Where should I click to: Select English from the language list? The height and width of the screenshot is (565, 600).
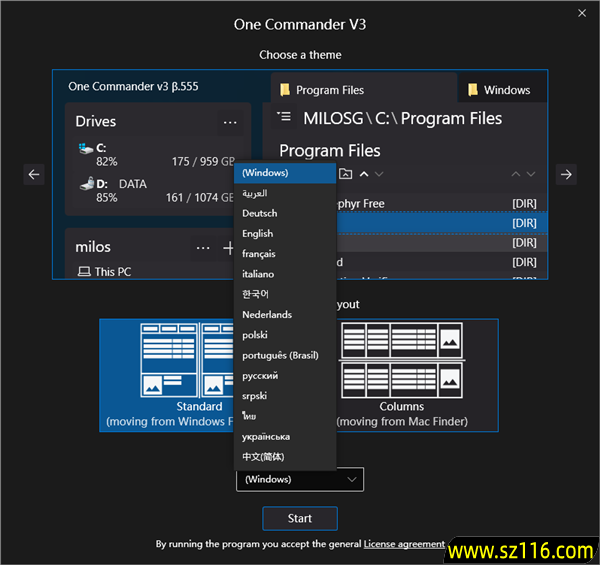(x=257, y=234)
